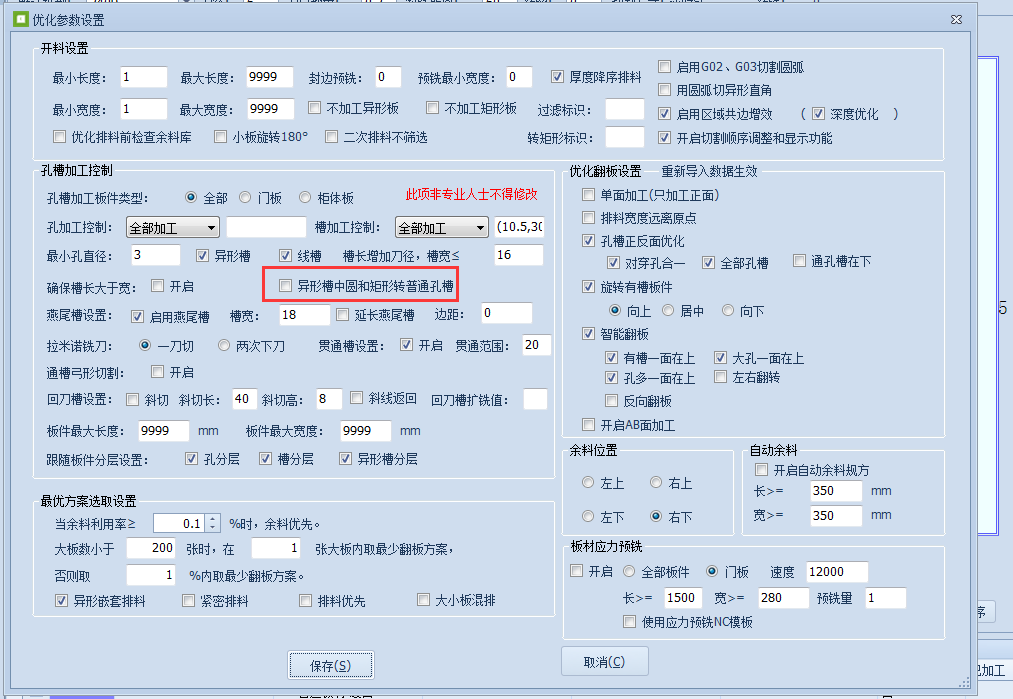This screenshot has height=699, width=1013.
Task: Click the dialog title bar program icon
Action: click(x=20, y=19)
